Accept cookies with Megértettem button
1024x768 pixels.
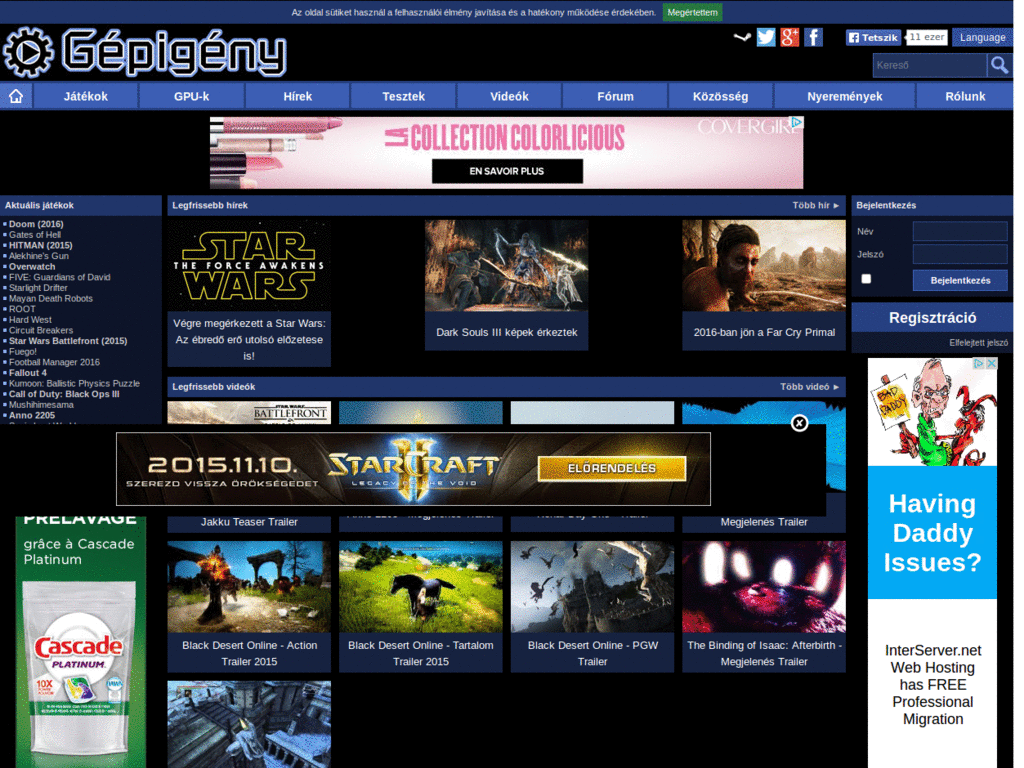coord(692,12)
